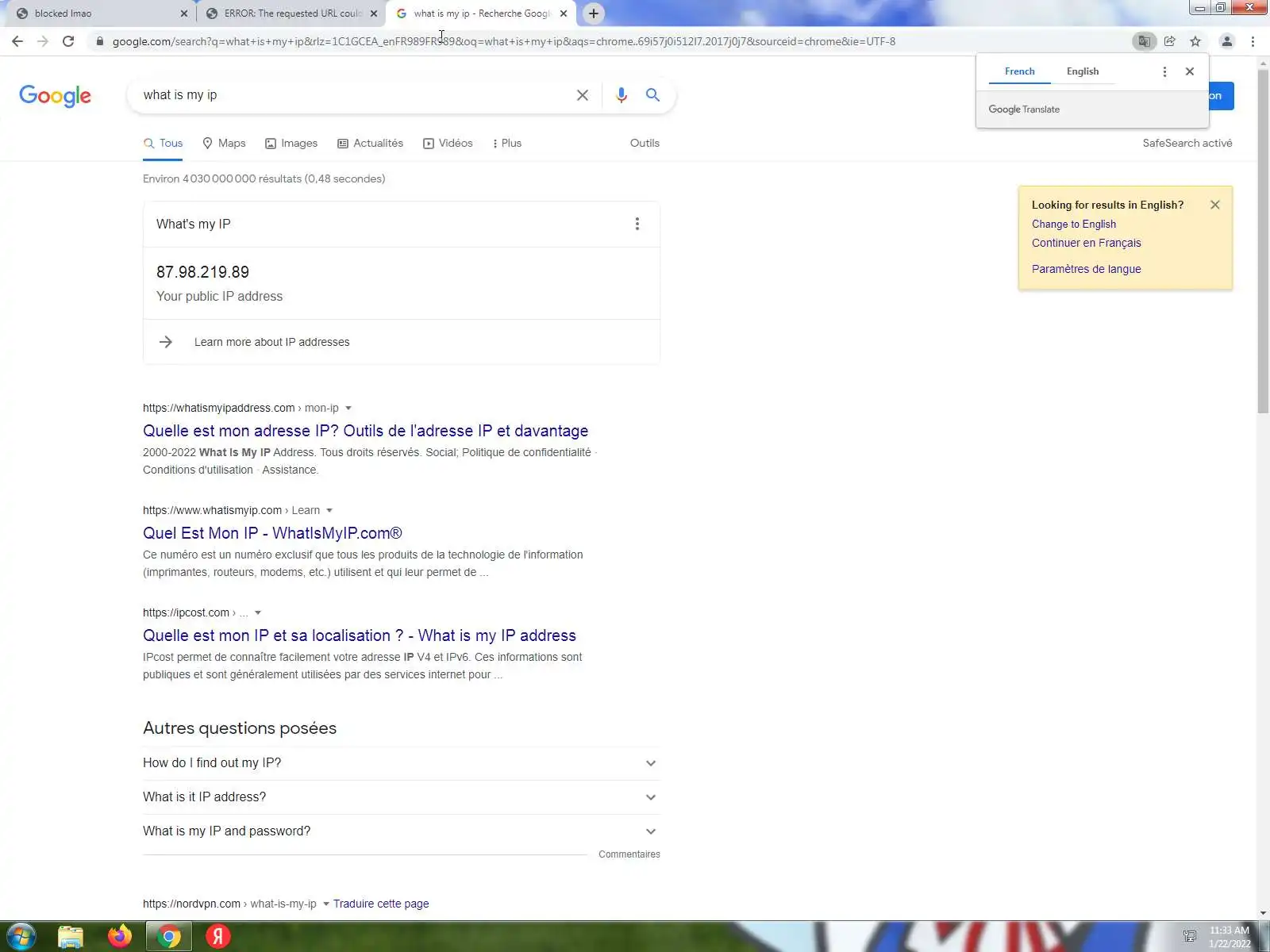Reload the current page

tap(68, 41)
